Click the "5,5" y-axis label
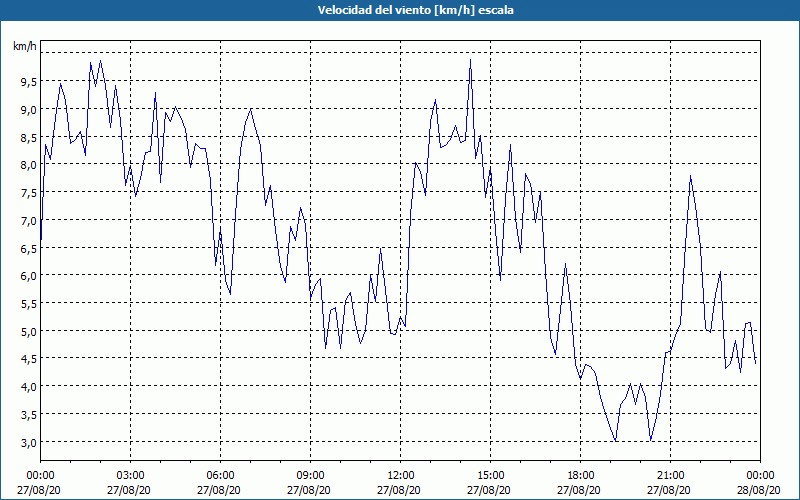The height and width of the screenshot is (500, 800). tap(29, 304)
